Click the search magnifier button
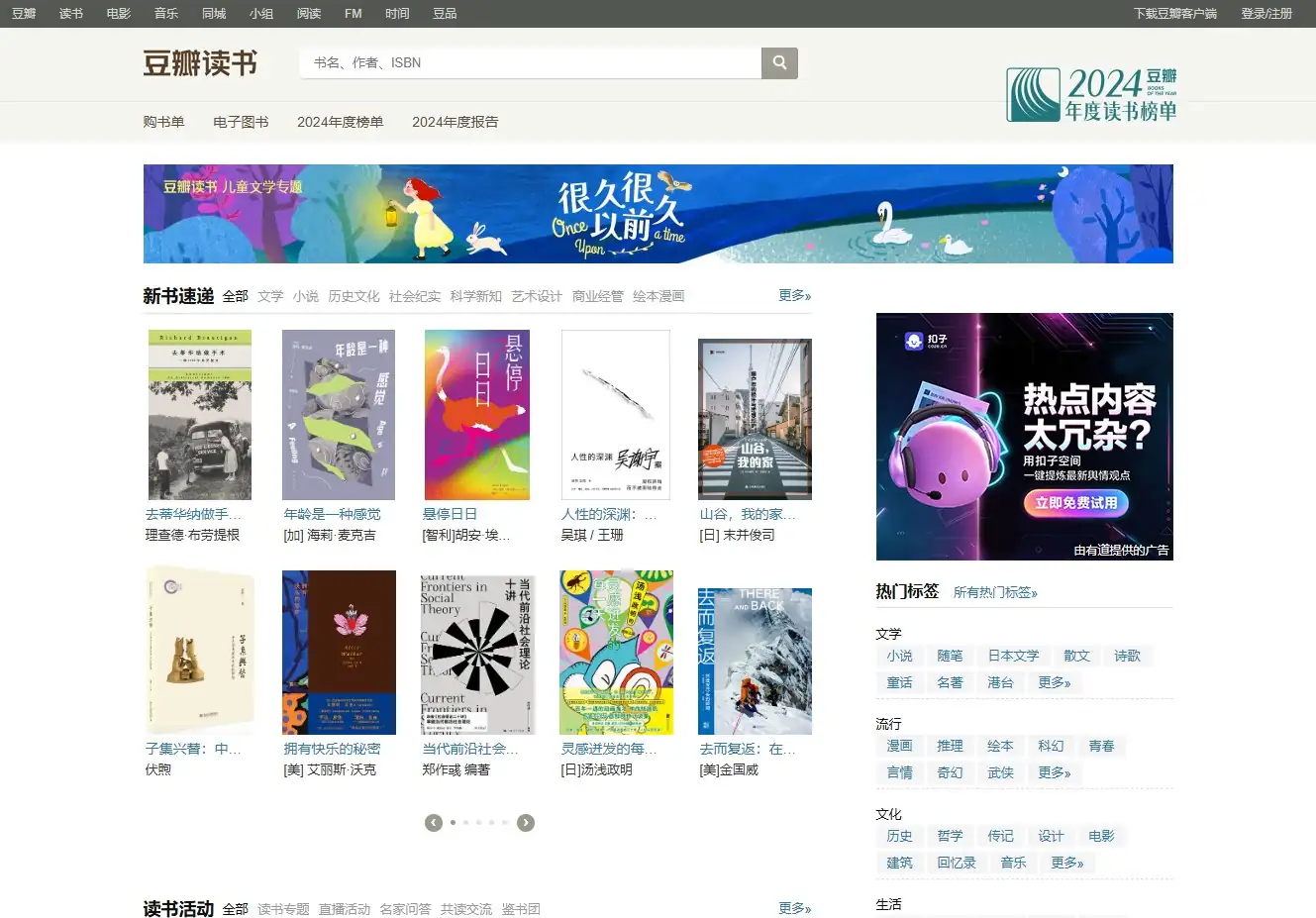Screen dimensions: 1316x918 [778, 62]
